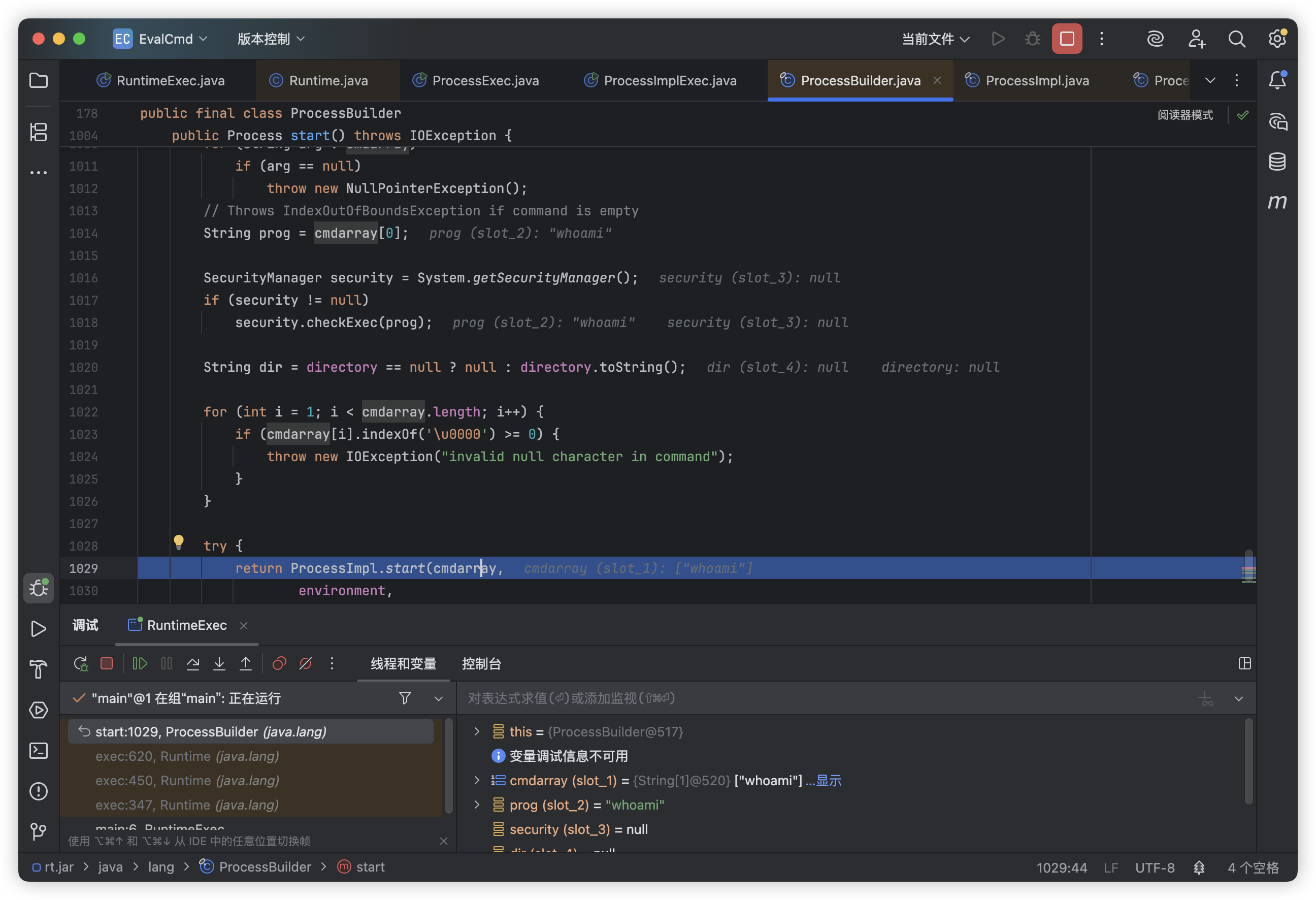Resume program execution
The image size is (1316, 900).
click(139, 664)
